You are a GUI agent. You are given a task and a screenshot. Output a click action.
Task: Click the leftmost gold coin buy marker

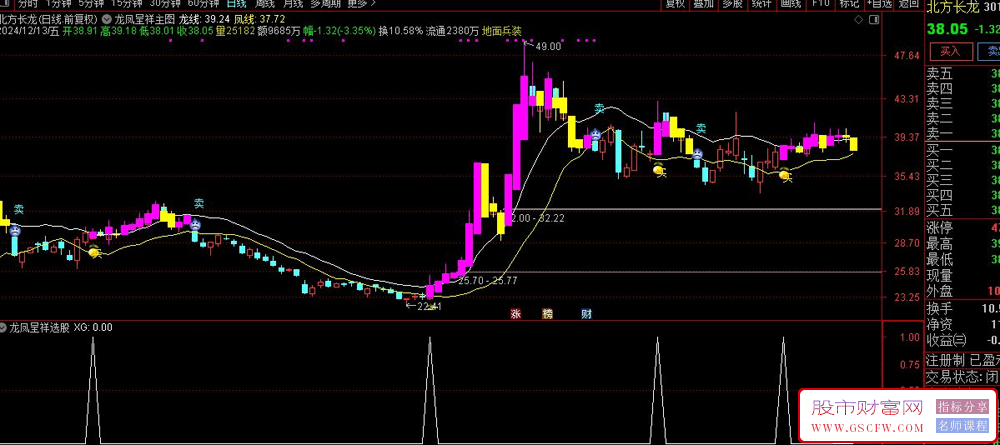point(95,253)
